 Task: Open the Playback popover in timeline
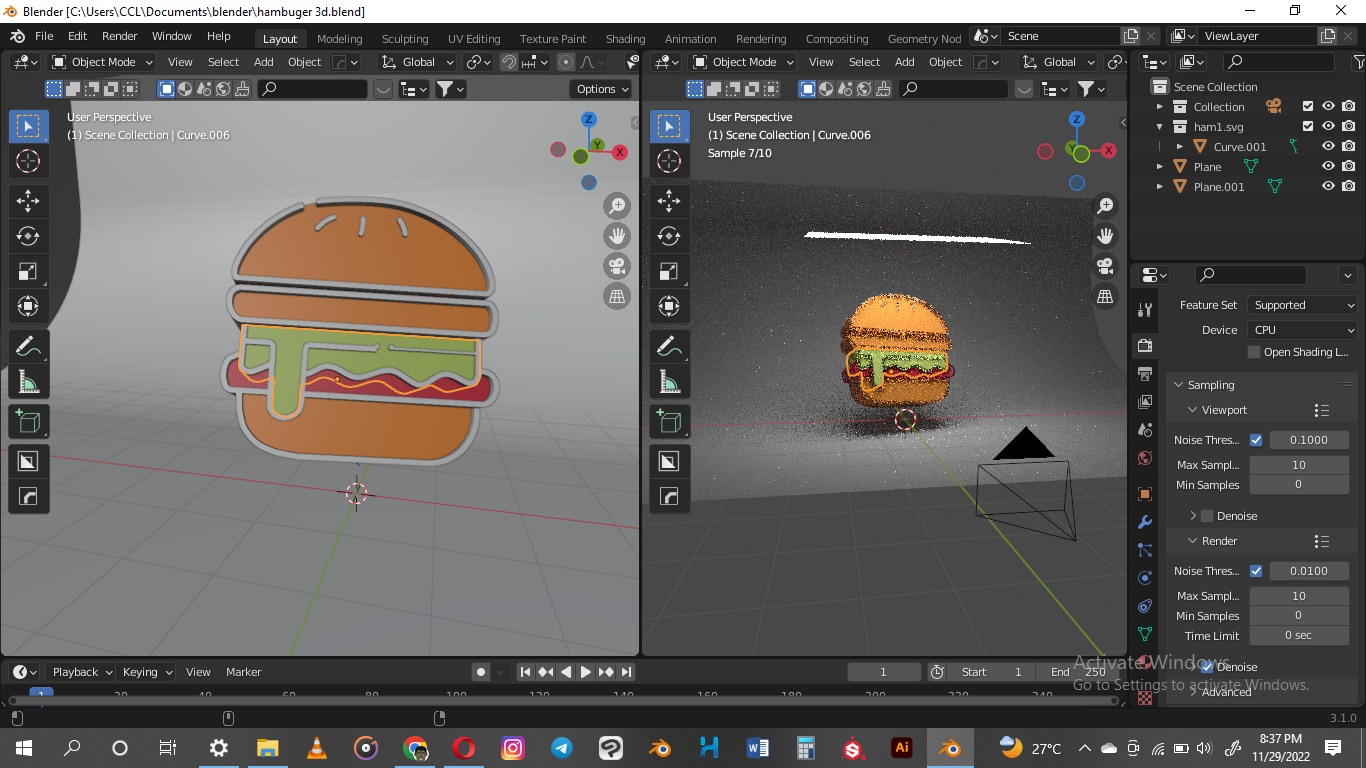coord(83,672)
